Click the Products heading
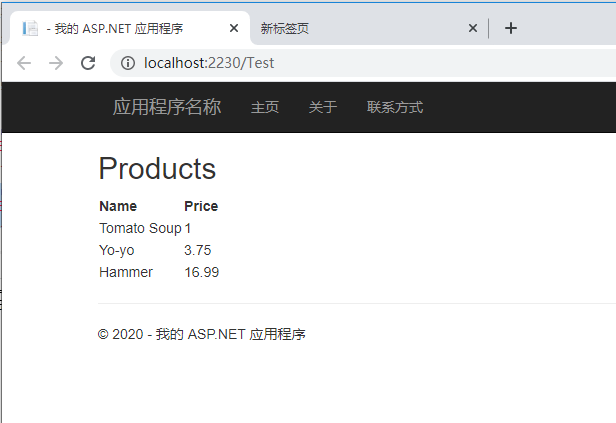This screenshot has height=423, width=616. (157, 168)
